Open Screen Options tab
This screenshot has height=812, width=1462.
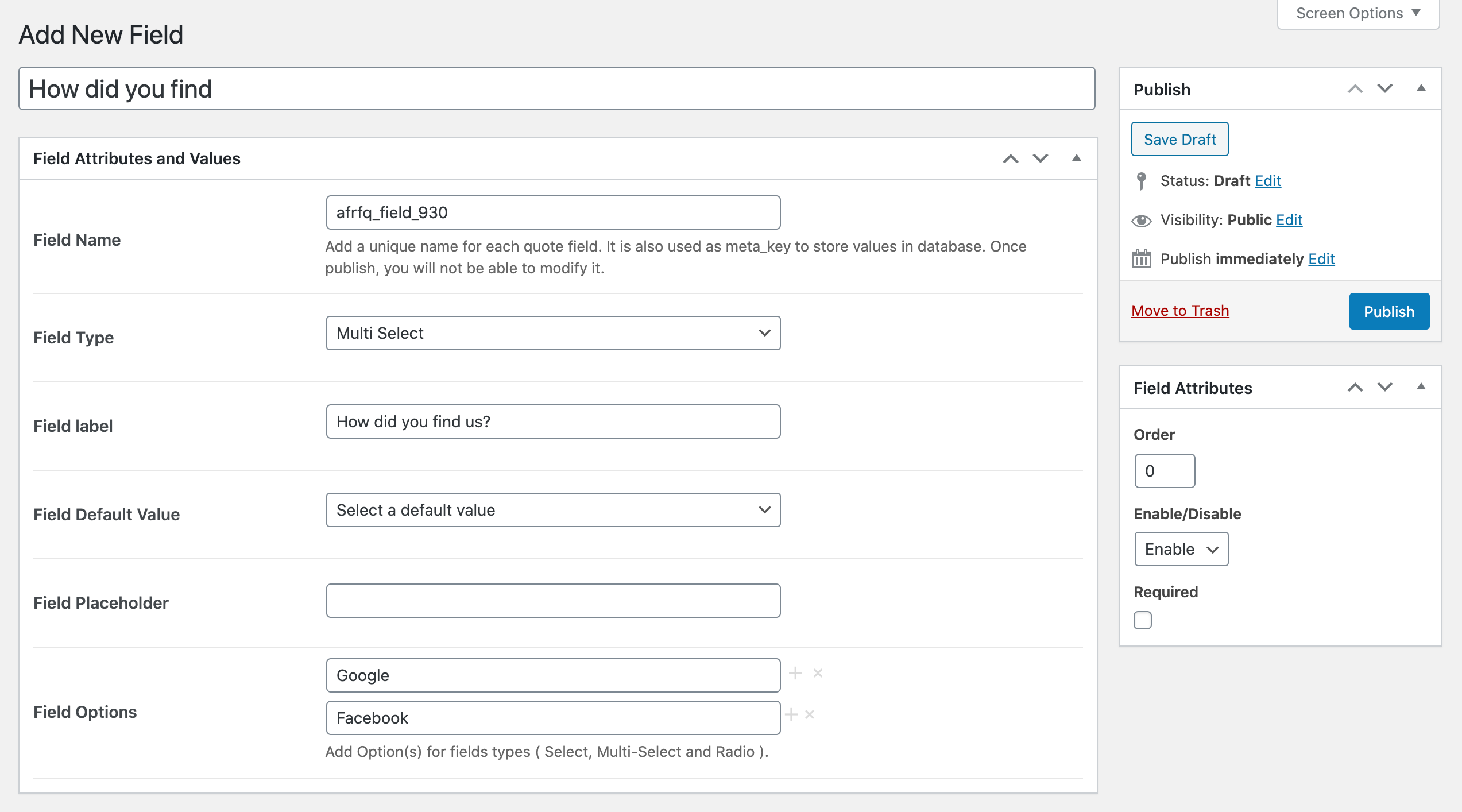pos(1358,14)
